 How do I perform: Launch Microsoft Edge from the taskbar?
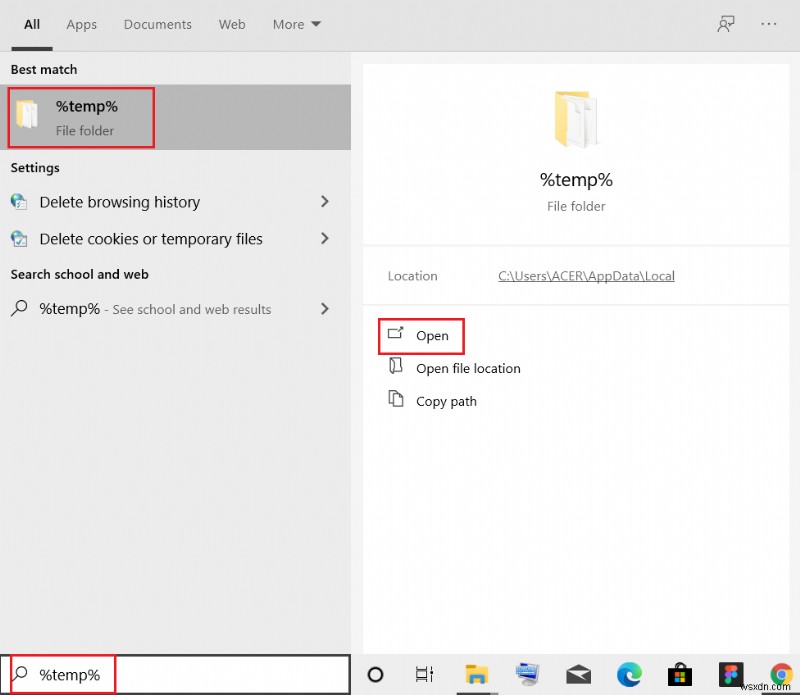coord(629,675)
